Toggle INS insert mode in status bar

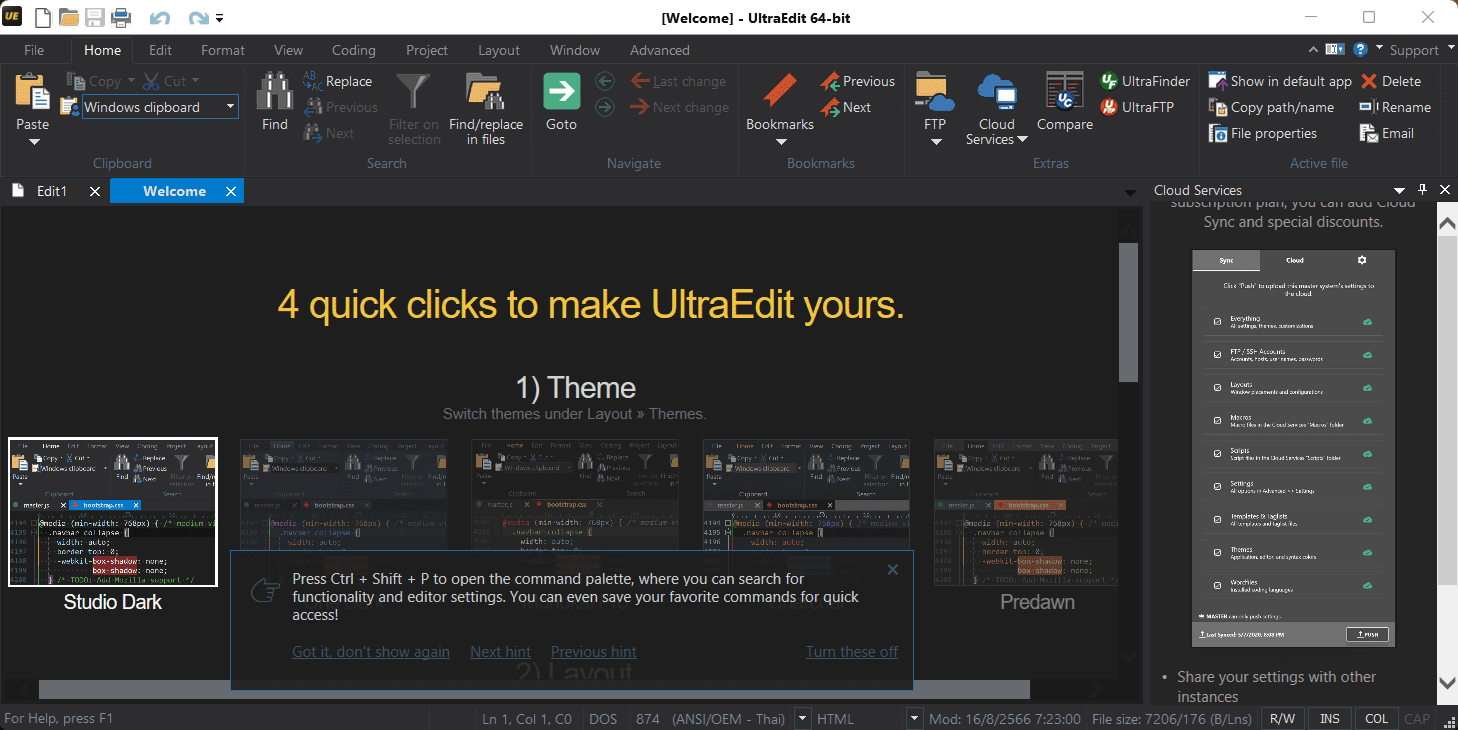coord(1330,719)
